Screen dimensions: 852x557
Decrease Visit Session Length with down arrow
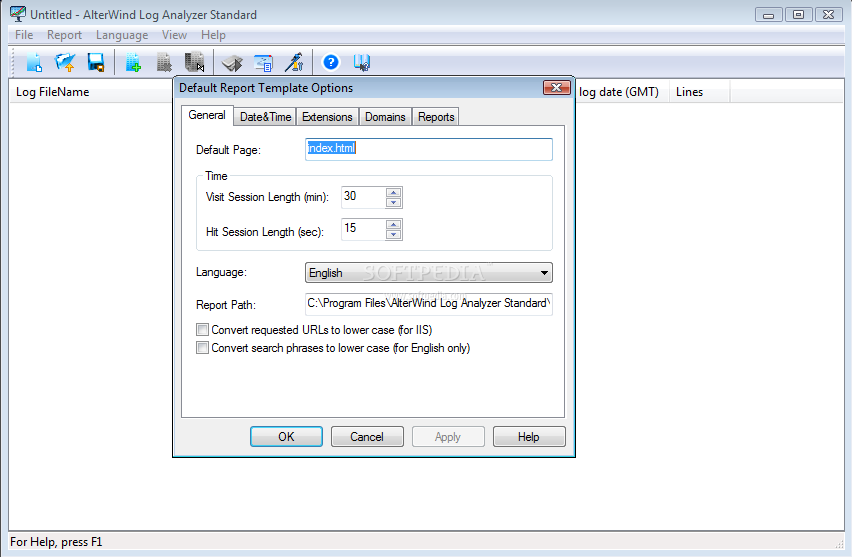tap(393, 203)
